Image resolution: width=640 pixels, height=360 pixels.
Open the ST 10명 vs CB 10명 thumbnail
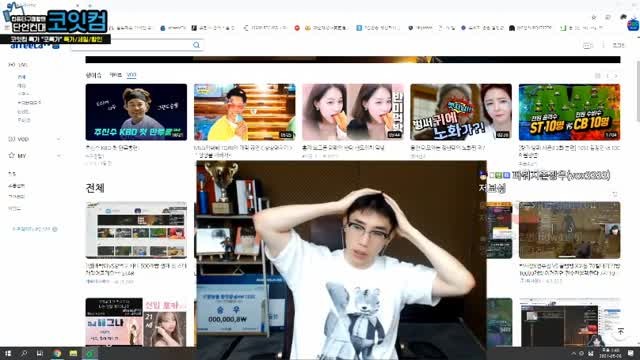569,112
